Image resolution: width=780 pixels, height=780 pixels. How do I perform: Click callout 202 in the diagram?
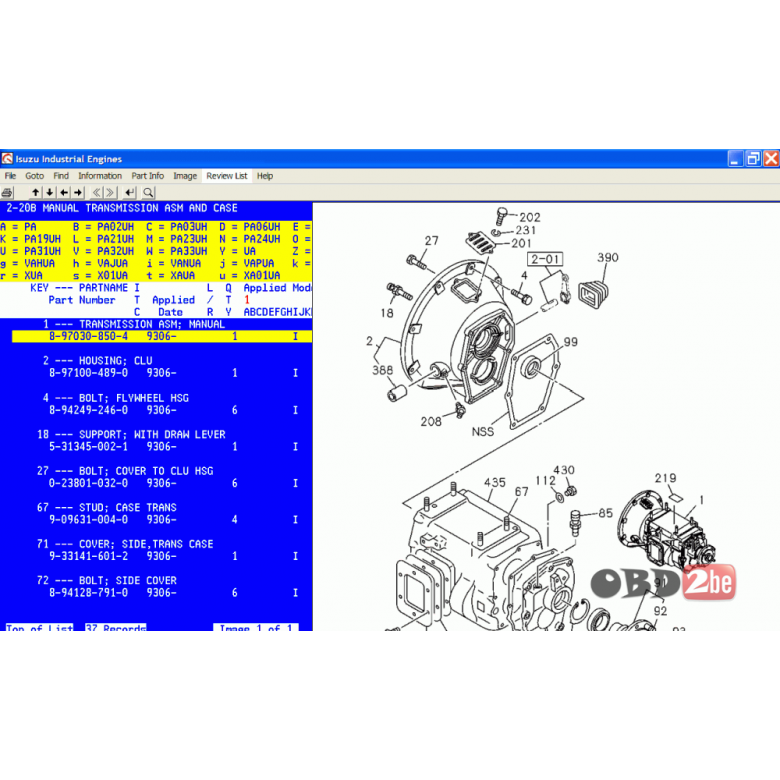point(530,217)
